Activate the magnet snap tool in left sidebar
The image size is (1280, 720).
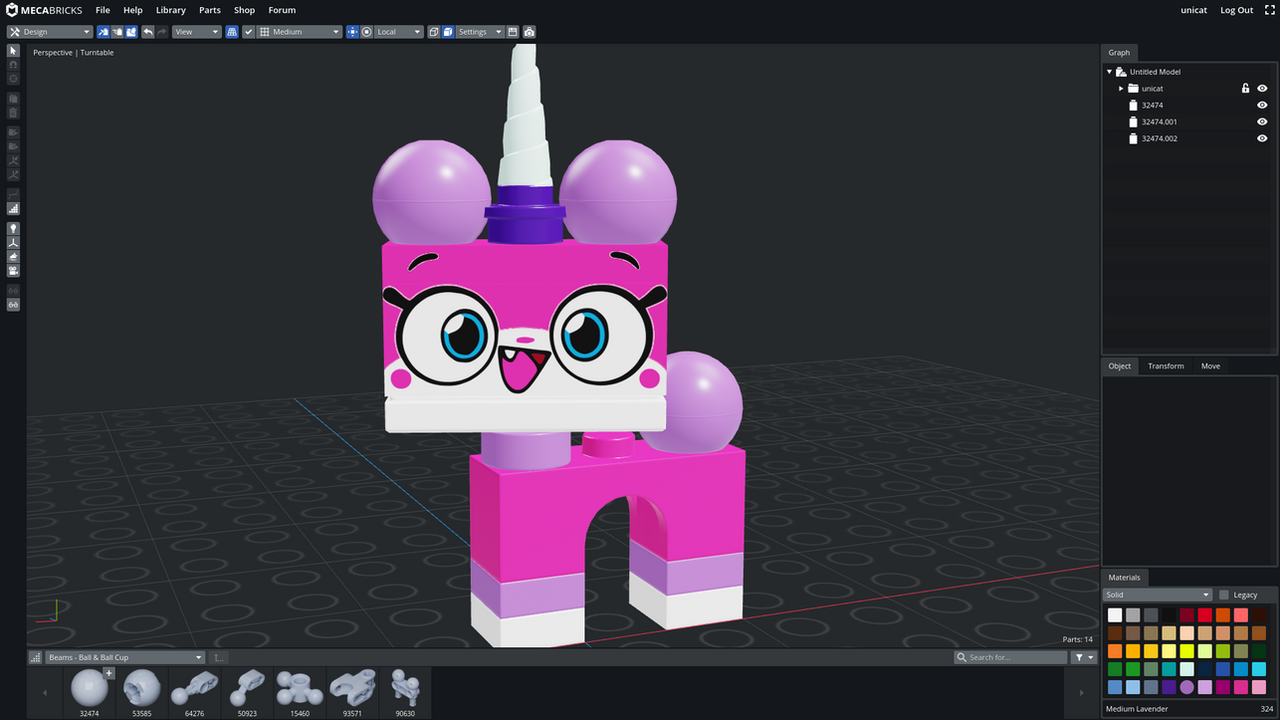(x=13, y=64)
